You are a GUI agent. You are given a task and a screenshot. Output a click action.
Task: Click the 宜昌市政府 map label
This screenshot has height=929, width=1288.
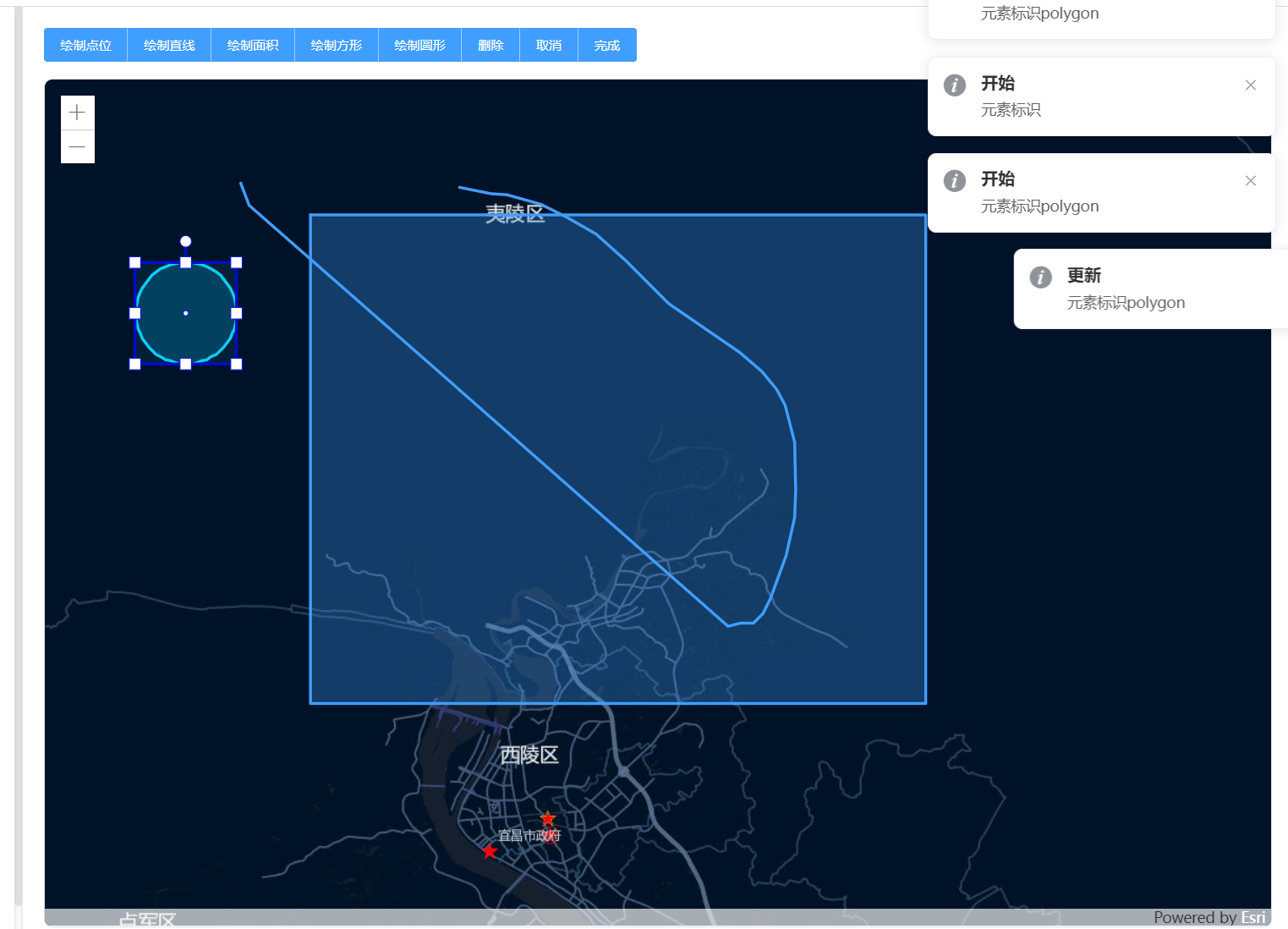pos(529,836)
